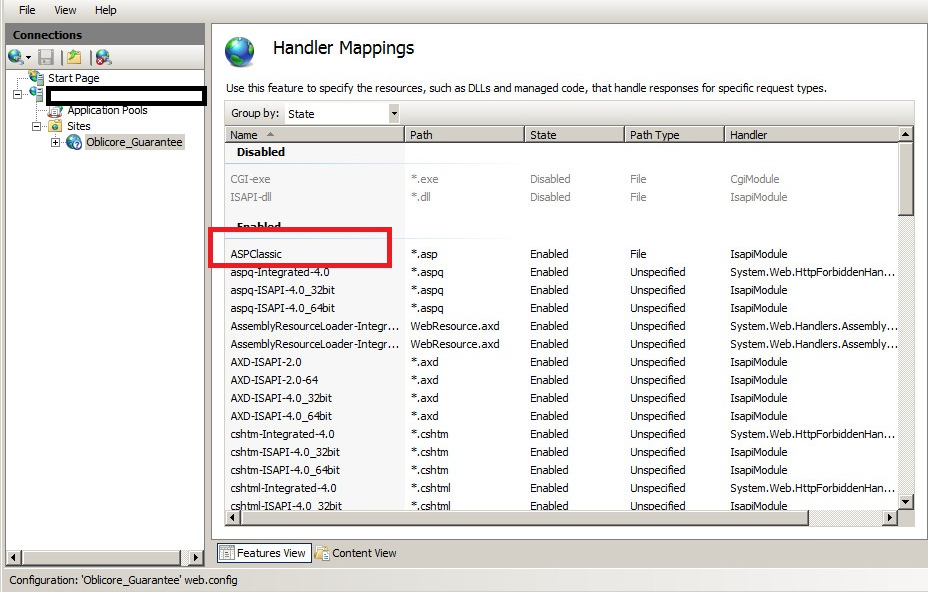Sort by the Handler column header
The width and height of the screenshot is (928, 592).
(811, 135)
